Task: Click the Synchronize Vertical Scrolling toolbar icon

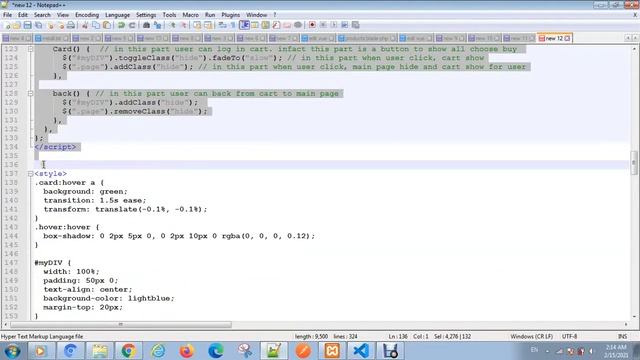Action: point(197,25)
